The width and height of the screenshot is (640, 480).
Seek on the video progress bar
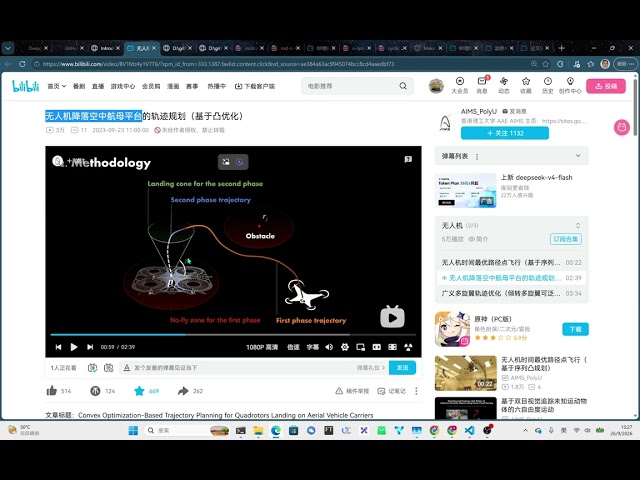tap(233, 335)
